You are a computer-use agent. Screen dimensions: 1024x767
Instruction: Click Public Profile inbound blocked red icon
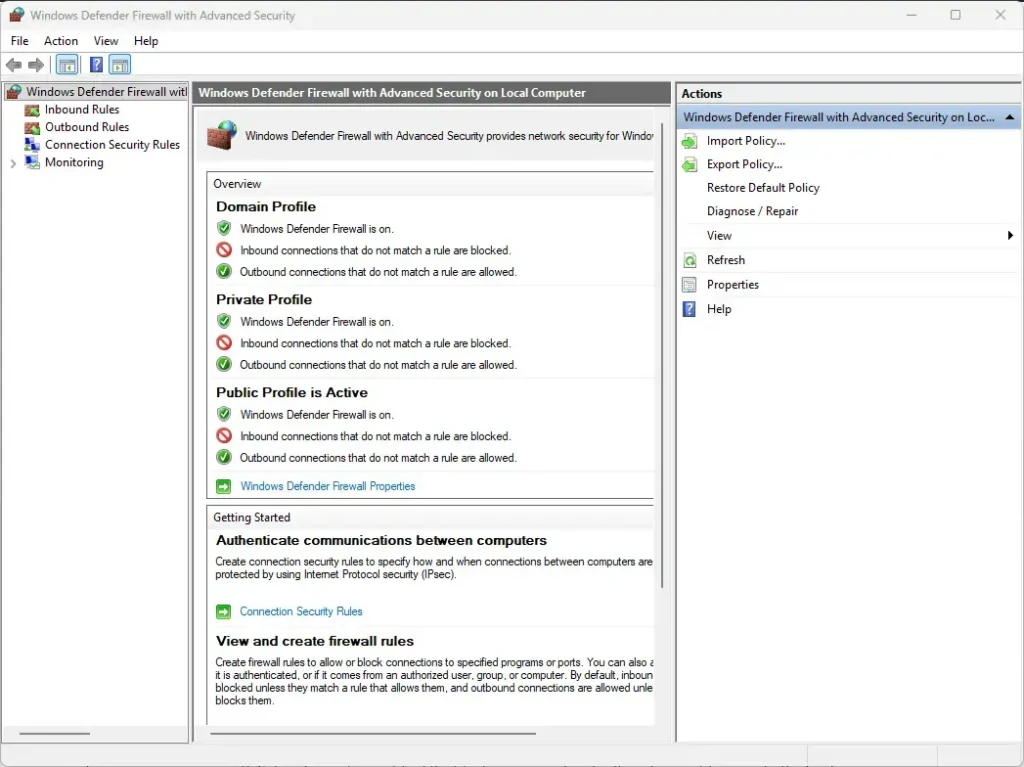tap(224, 435)
